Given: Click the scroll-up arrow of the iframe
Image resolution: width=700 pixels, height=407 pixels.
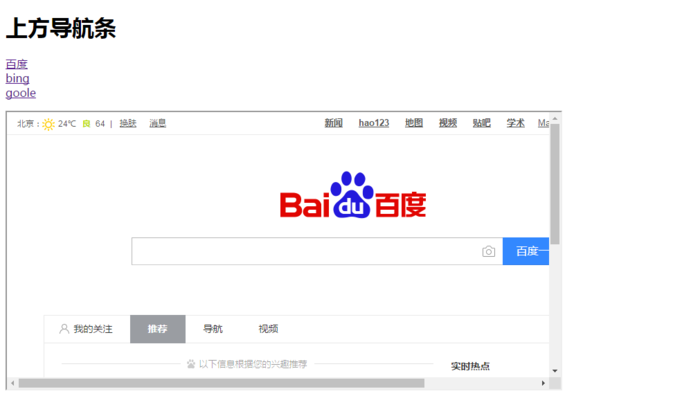Looking at the screenshot, I should [555, 119].
